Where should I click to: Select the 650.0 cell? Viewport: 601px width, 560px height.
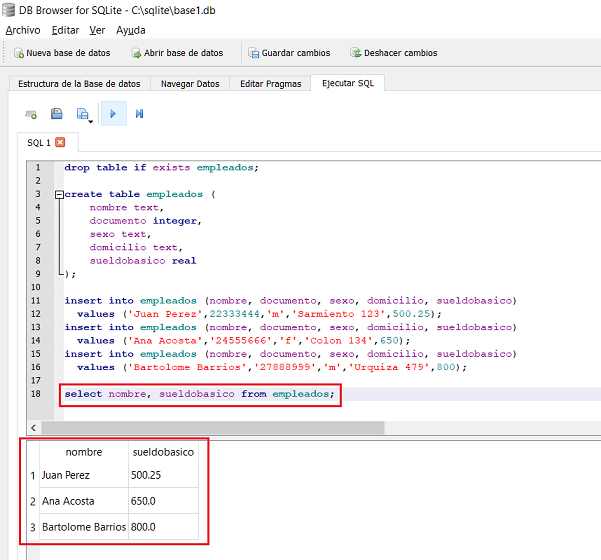coord(164,501)
